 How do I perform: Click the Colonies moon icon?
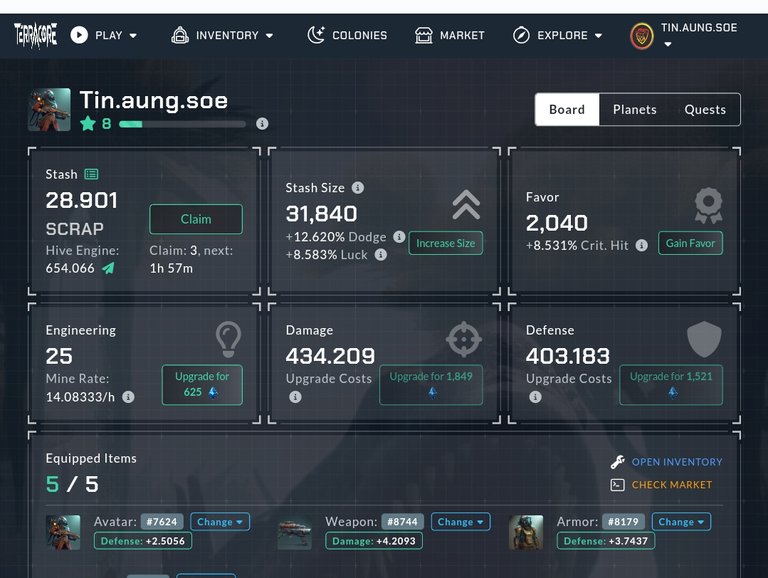click(316, 35)
